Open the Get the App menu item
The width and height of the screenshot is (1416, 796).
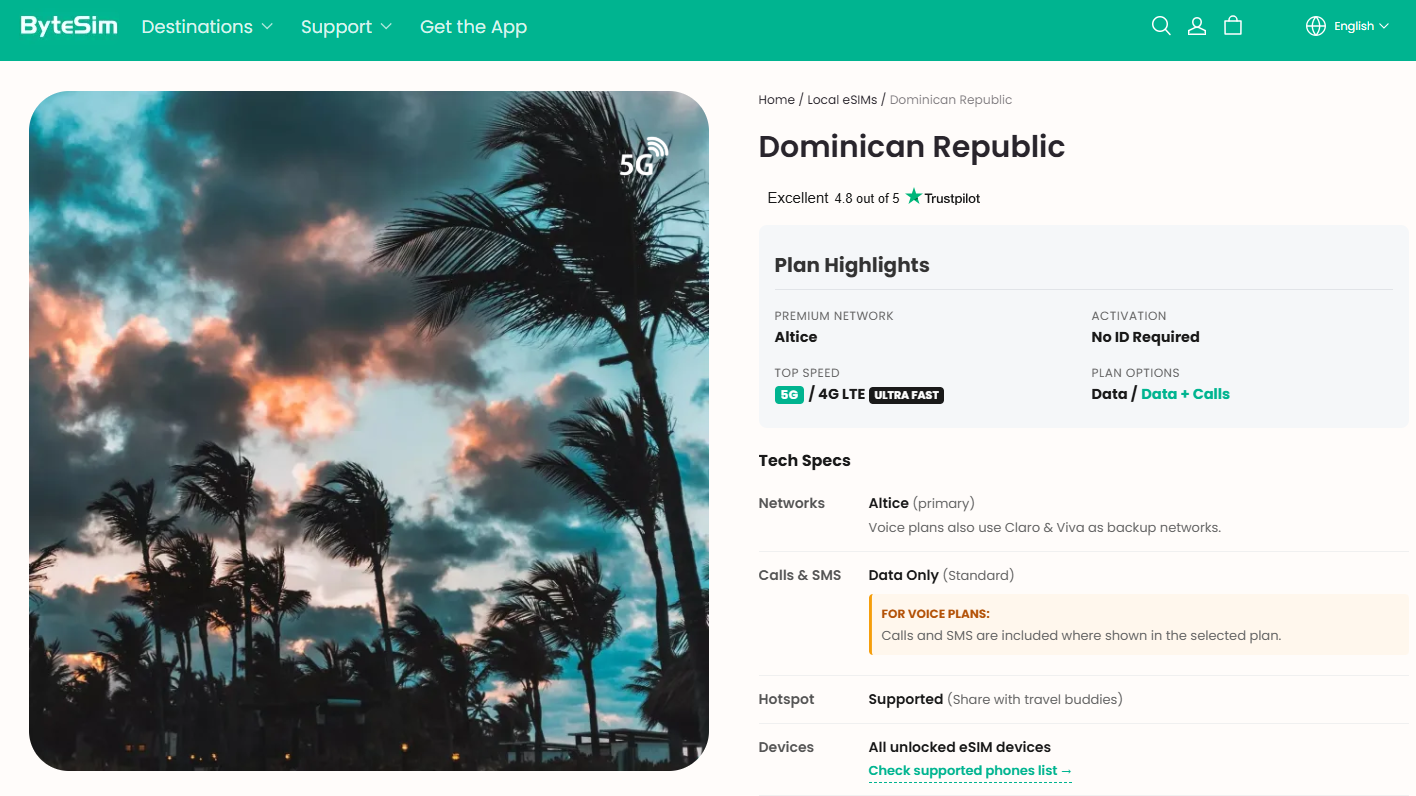click(473, 27)
